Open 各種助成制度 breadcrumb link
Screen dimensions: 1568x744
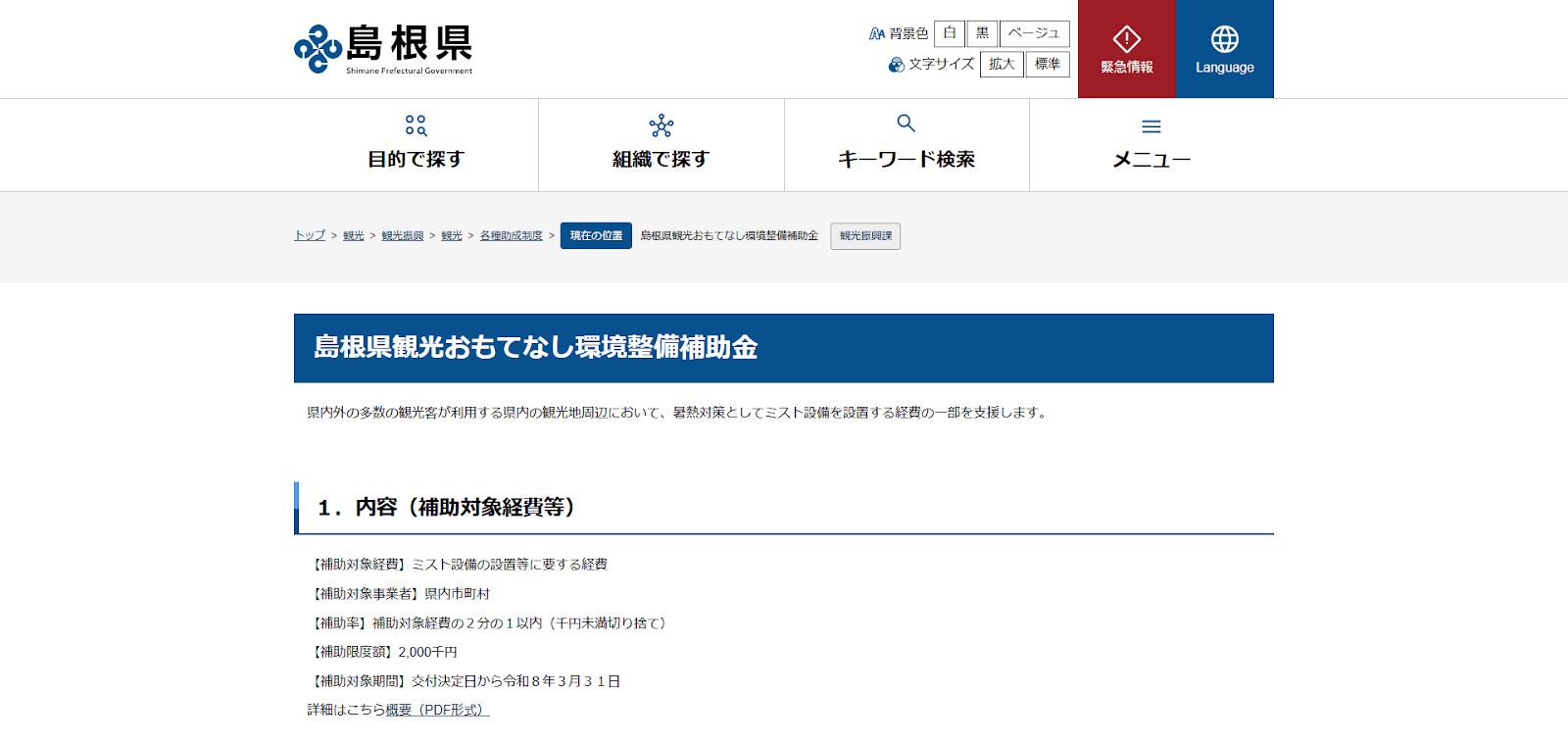[512, 235]
